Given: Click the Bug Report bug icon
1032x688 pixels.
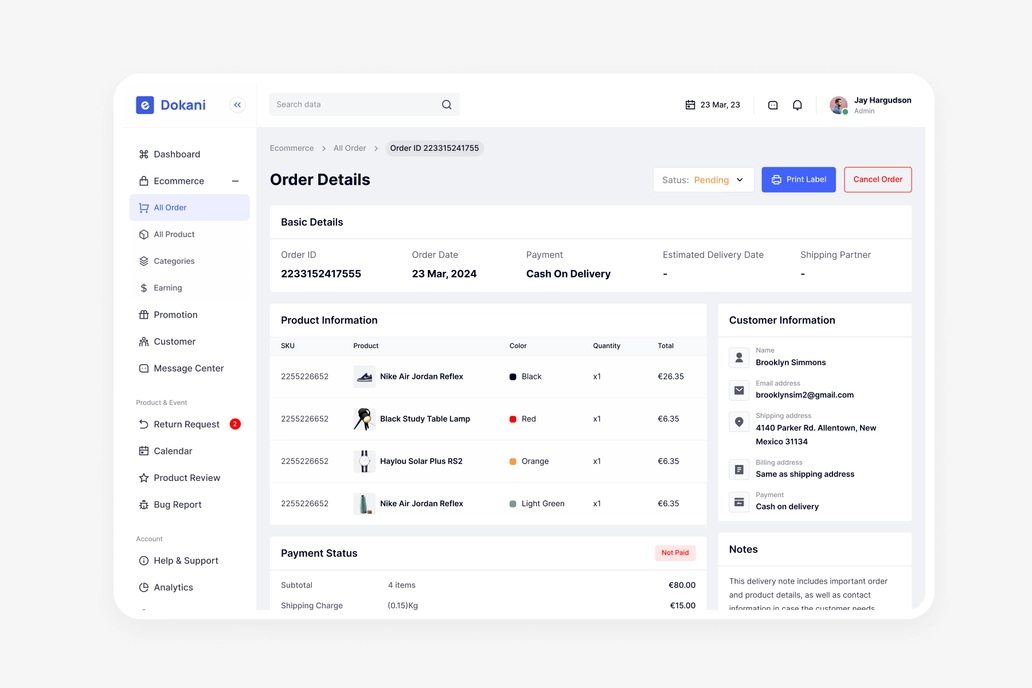Looking at the screenshot, I should pyautogui.click(x=143, y=505).
